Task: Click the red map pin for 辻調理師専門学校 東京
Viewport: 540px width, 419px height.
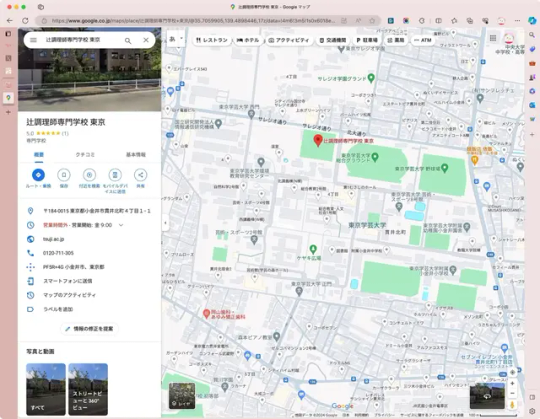Action: coord(318,140)
